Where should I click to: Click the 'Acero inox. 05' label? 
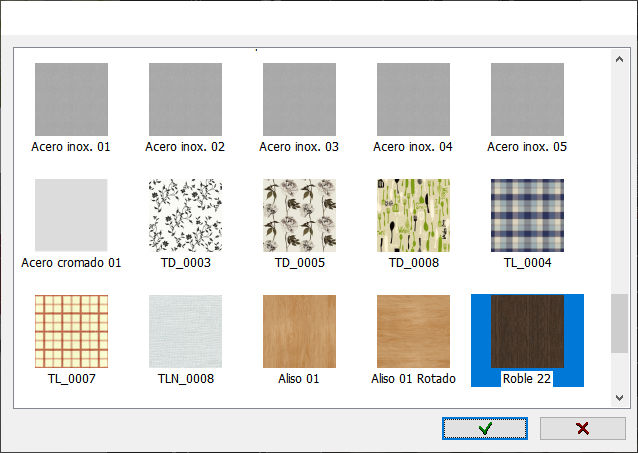pos(527,147)
